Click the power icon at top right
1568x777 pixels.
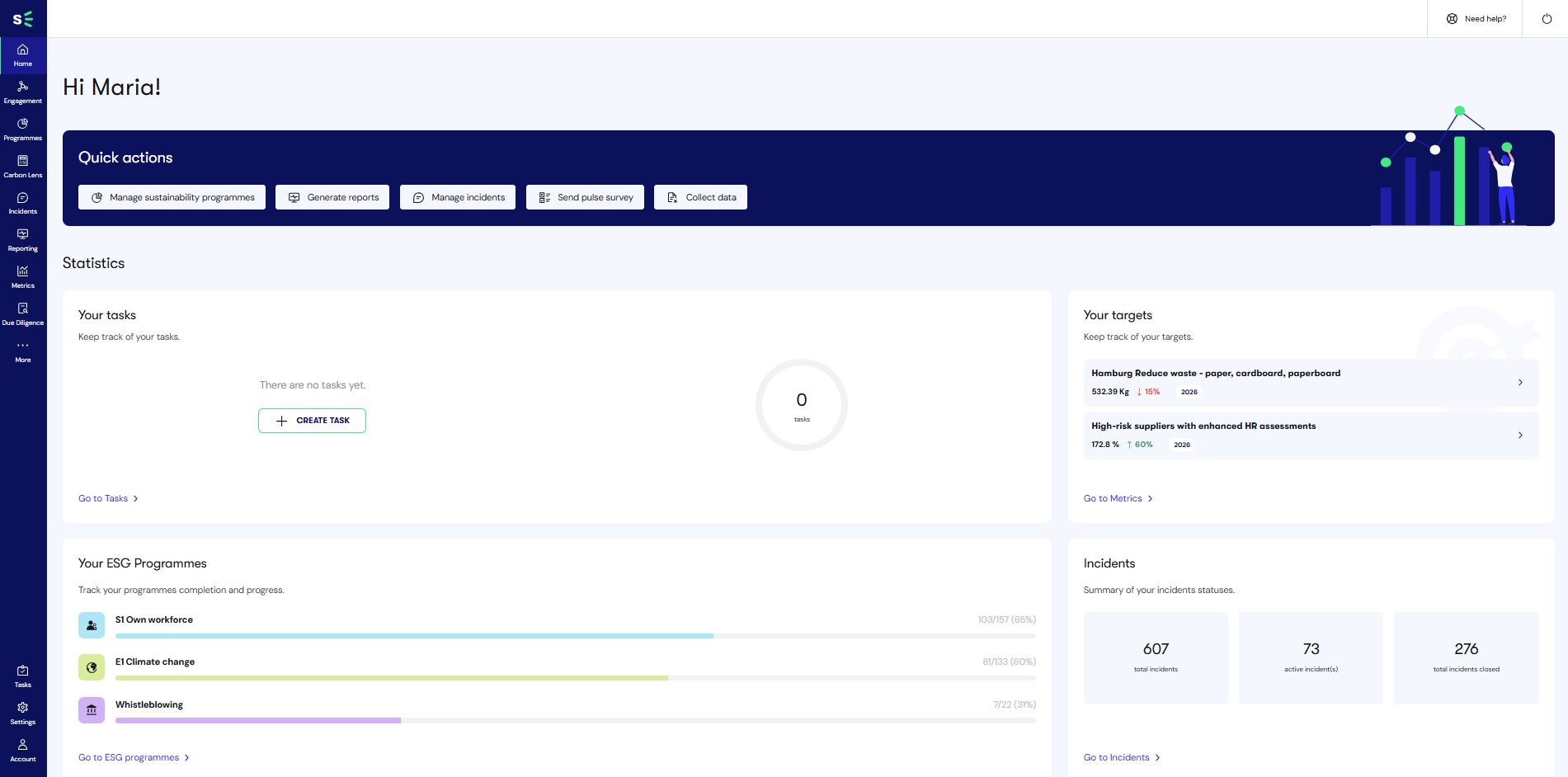(1547, 18)
